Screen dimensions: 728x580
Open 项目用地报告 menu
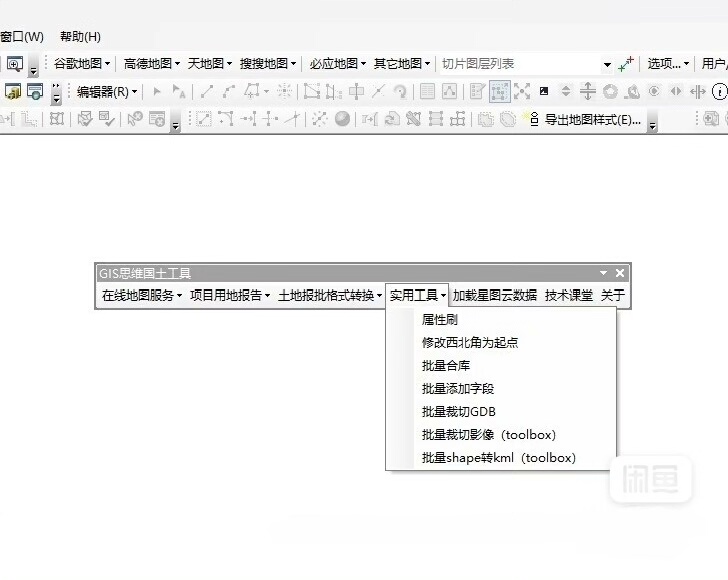point(230,295)
